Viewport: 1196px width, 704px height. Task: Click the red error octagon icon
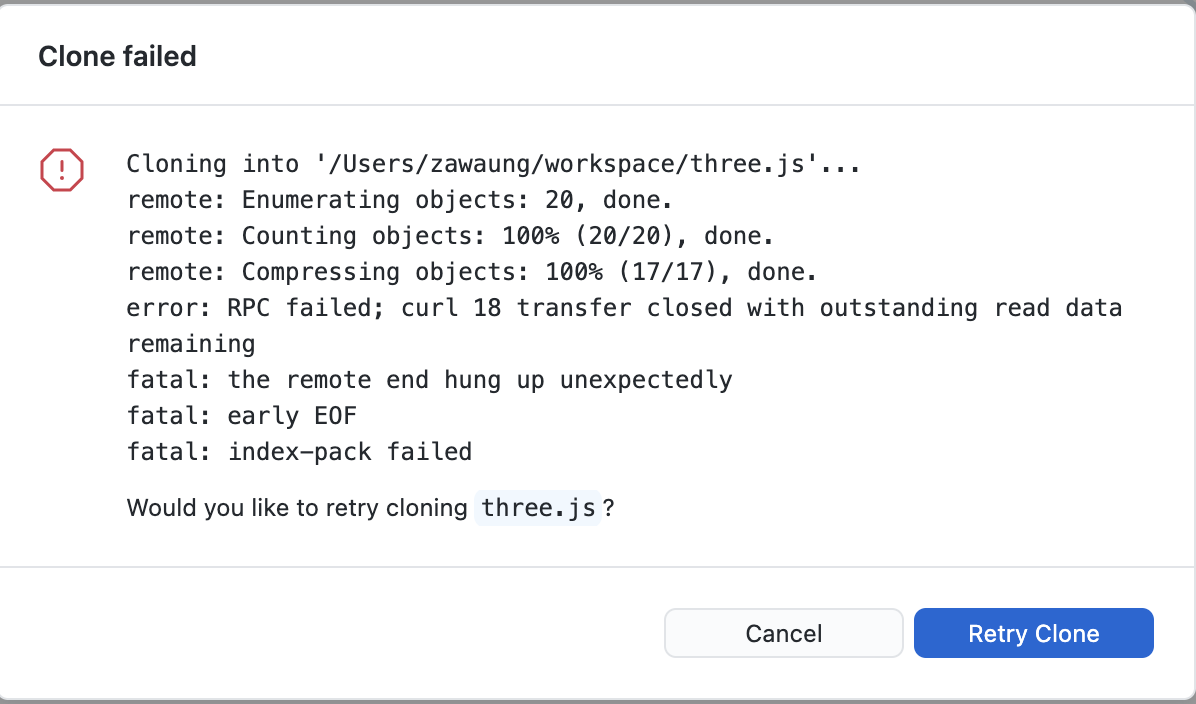61,170
